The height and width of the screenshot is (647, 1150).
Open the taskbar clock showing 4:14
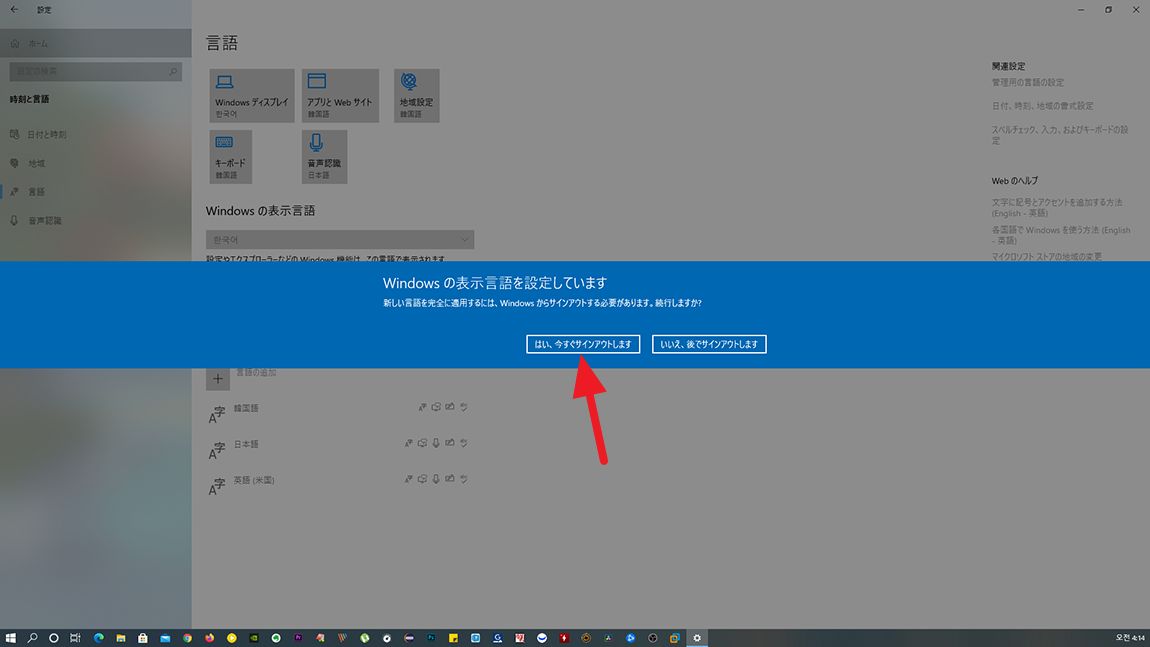1130,638
